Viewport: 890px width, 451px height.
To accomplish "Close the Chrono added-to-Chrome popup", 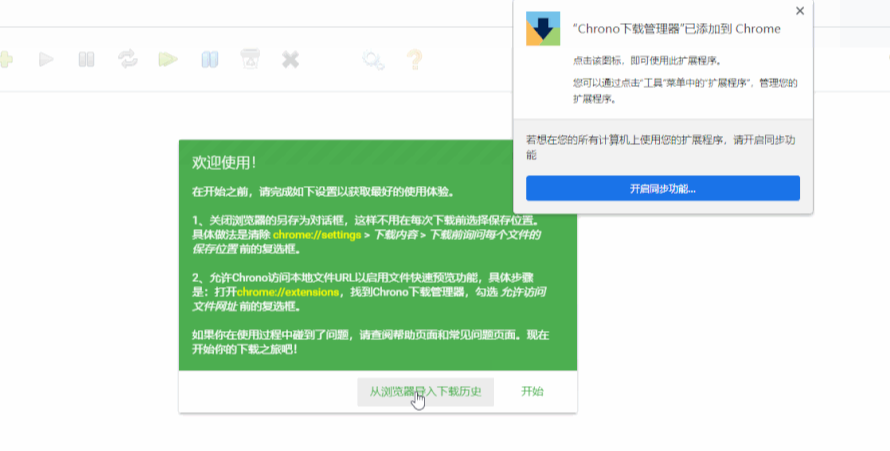I will tap(800, 11).
